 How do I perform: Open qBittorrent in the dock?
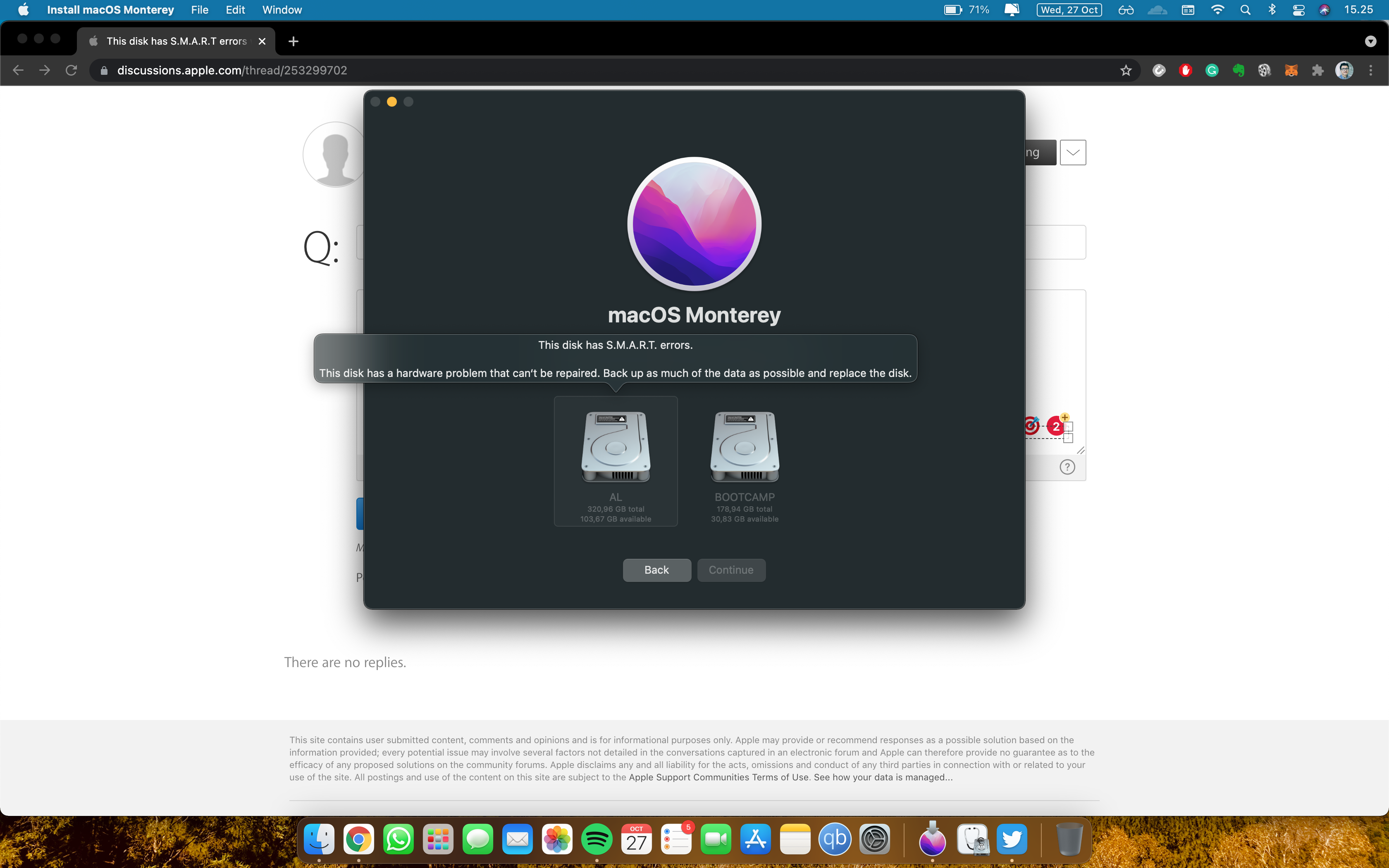pyautogui.click(x=835, y=839)
